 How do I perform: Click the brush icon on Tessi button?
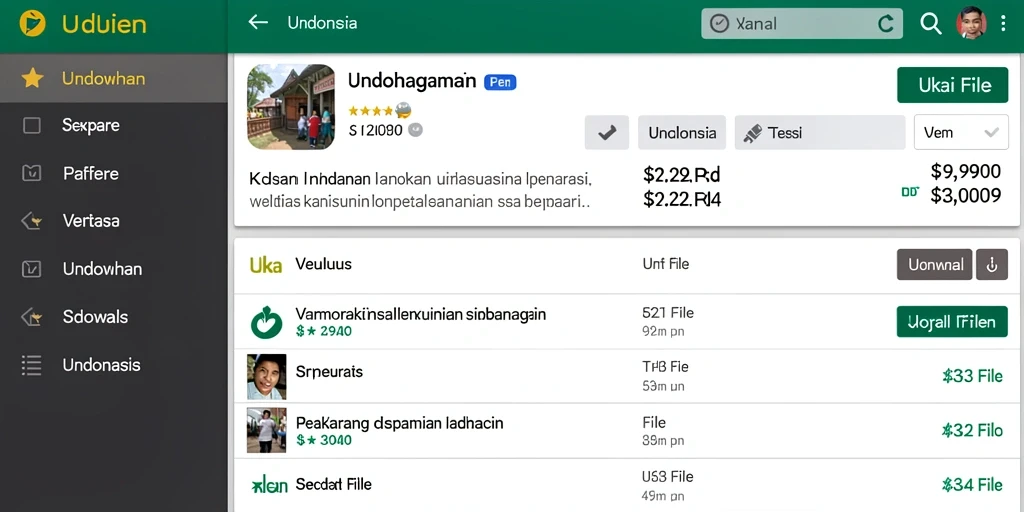pos(753,133)
